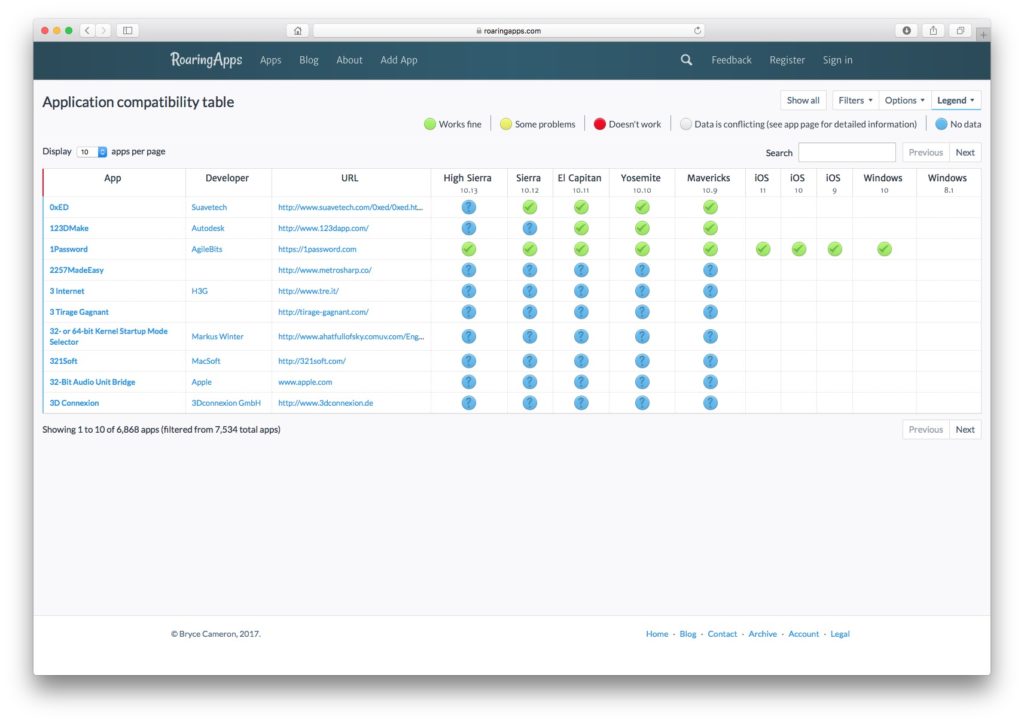Open Safari downloads icon

(906, 30)
